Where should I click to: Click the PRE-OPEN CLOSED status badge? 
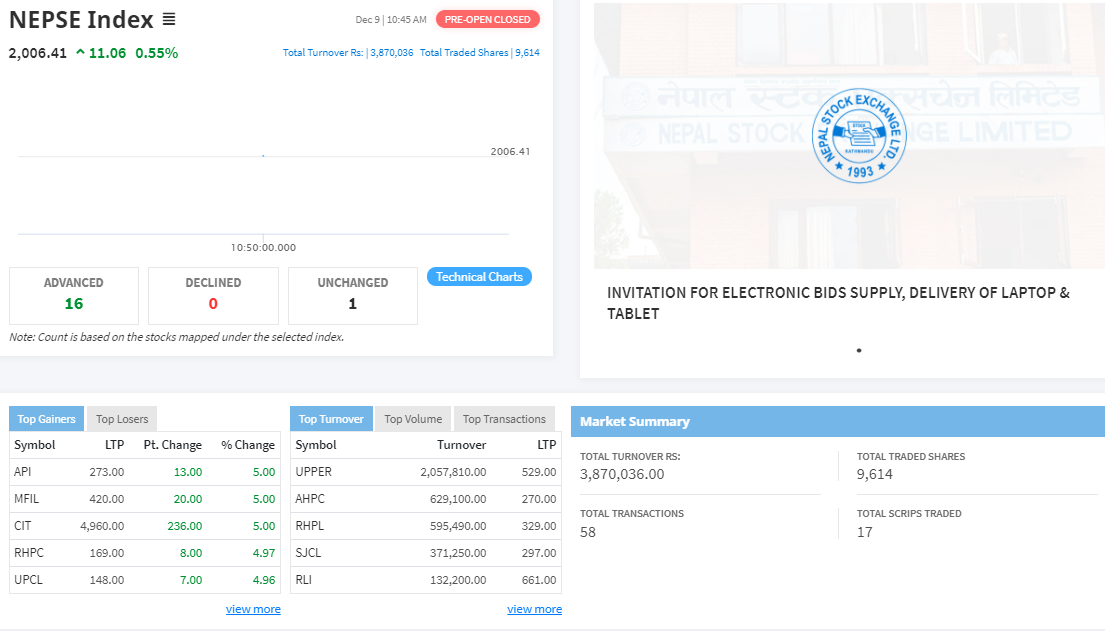488,20
